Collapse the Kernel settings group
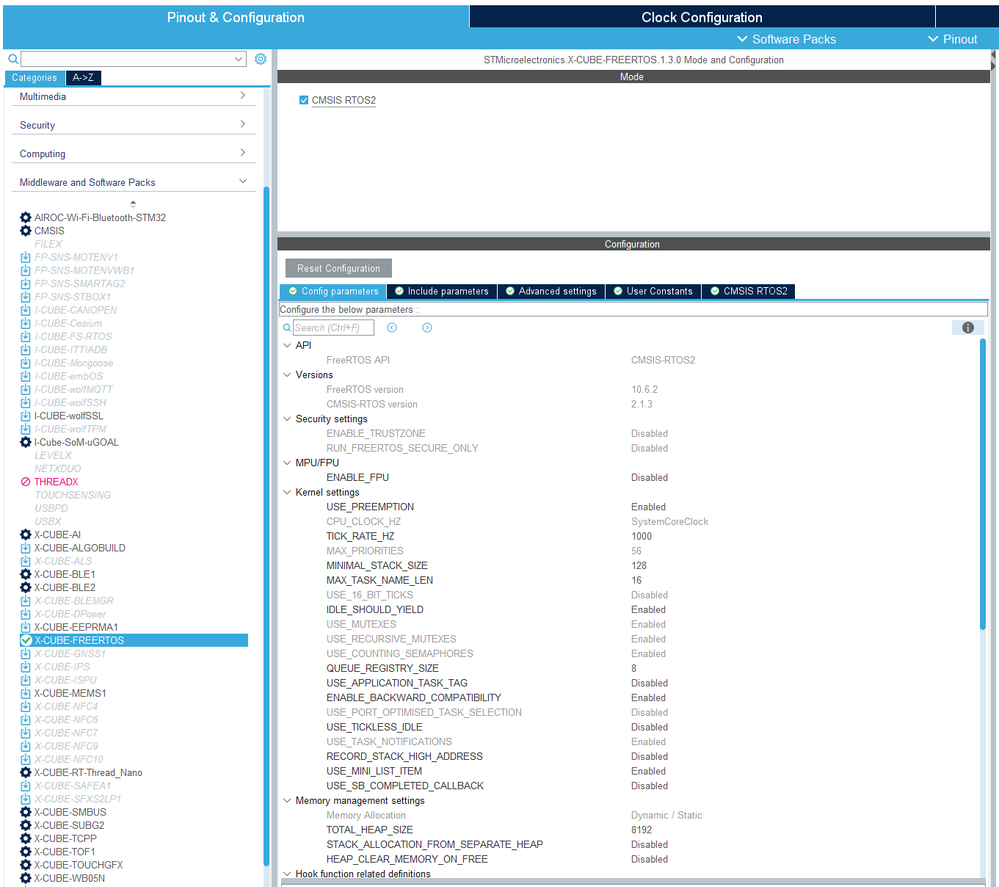Image resolution: width=999 pixels, height=887 pixels. [287, 492]
